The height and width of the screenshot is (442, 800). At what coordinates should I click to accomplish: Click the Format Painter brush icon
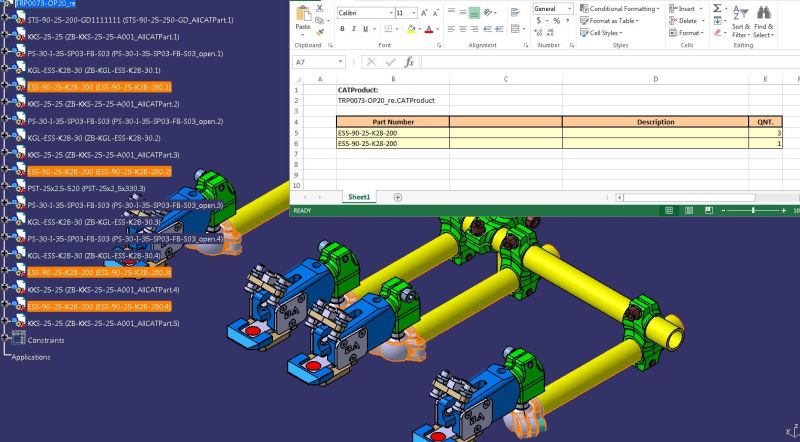[320, 33]
